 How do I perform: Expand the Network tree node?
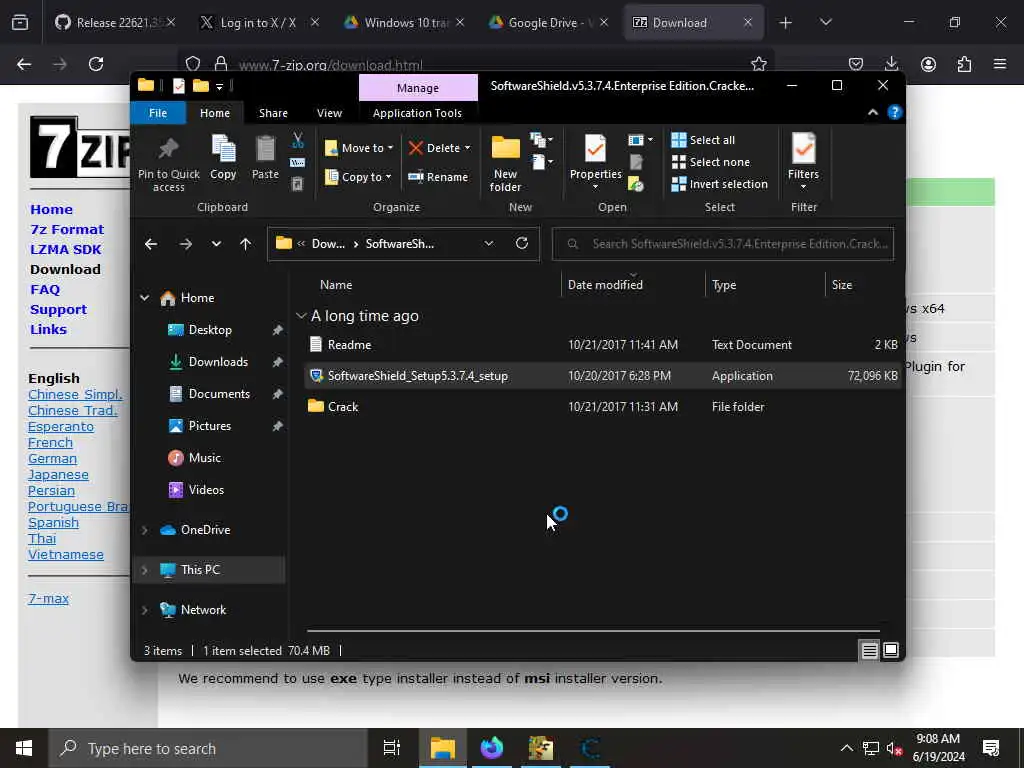(x=144, y=610)
